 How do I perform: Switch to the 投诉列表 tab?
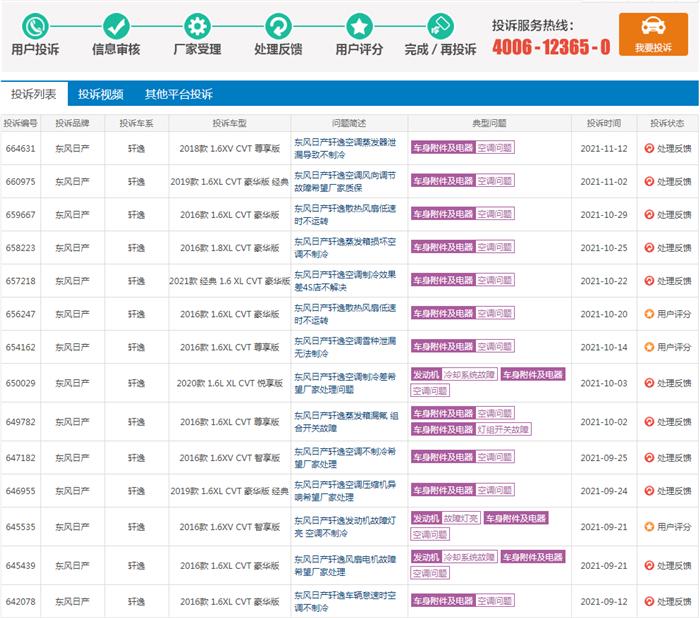click(x=34, y=94)
